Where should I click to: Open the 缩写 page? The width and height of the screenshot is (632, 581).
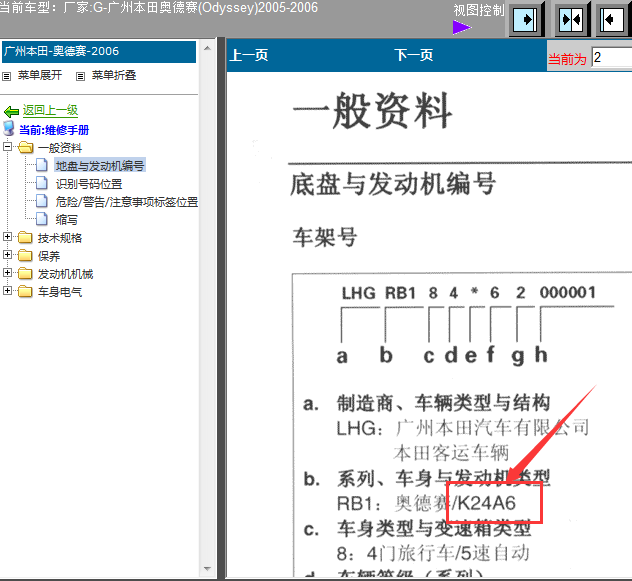point(67,220)
